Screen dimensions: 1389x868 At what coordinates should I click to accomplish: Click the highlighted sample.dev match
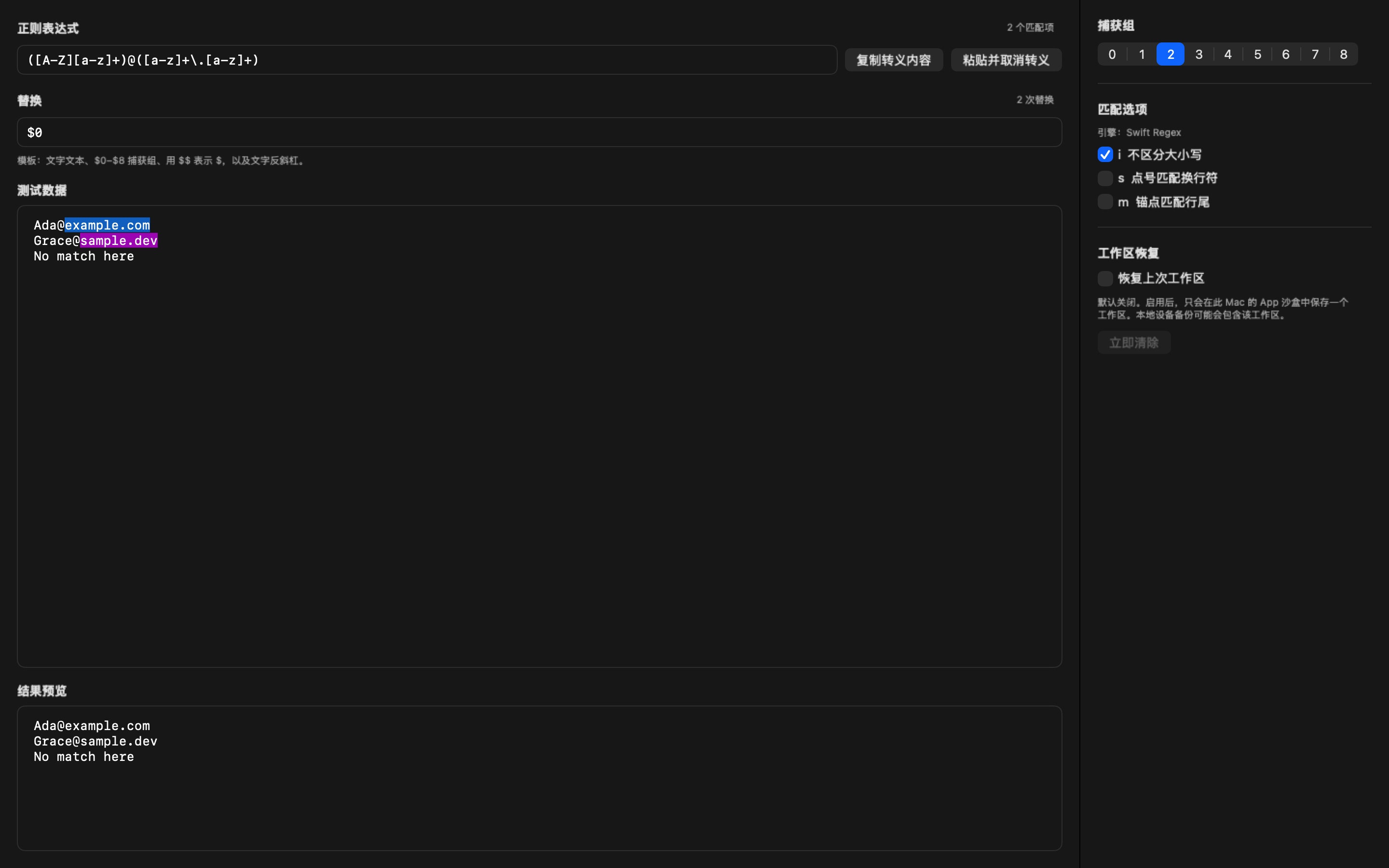click(119, 241)
